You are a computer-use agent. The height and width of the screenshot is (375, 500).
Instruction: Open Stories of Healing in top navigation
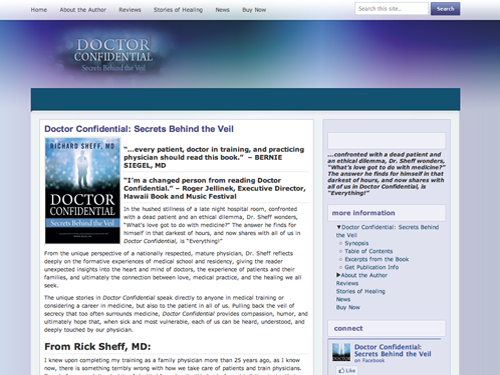coord(178,10)
